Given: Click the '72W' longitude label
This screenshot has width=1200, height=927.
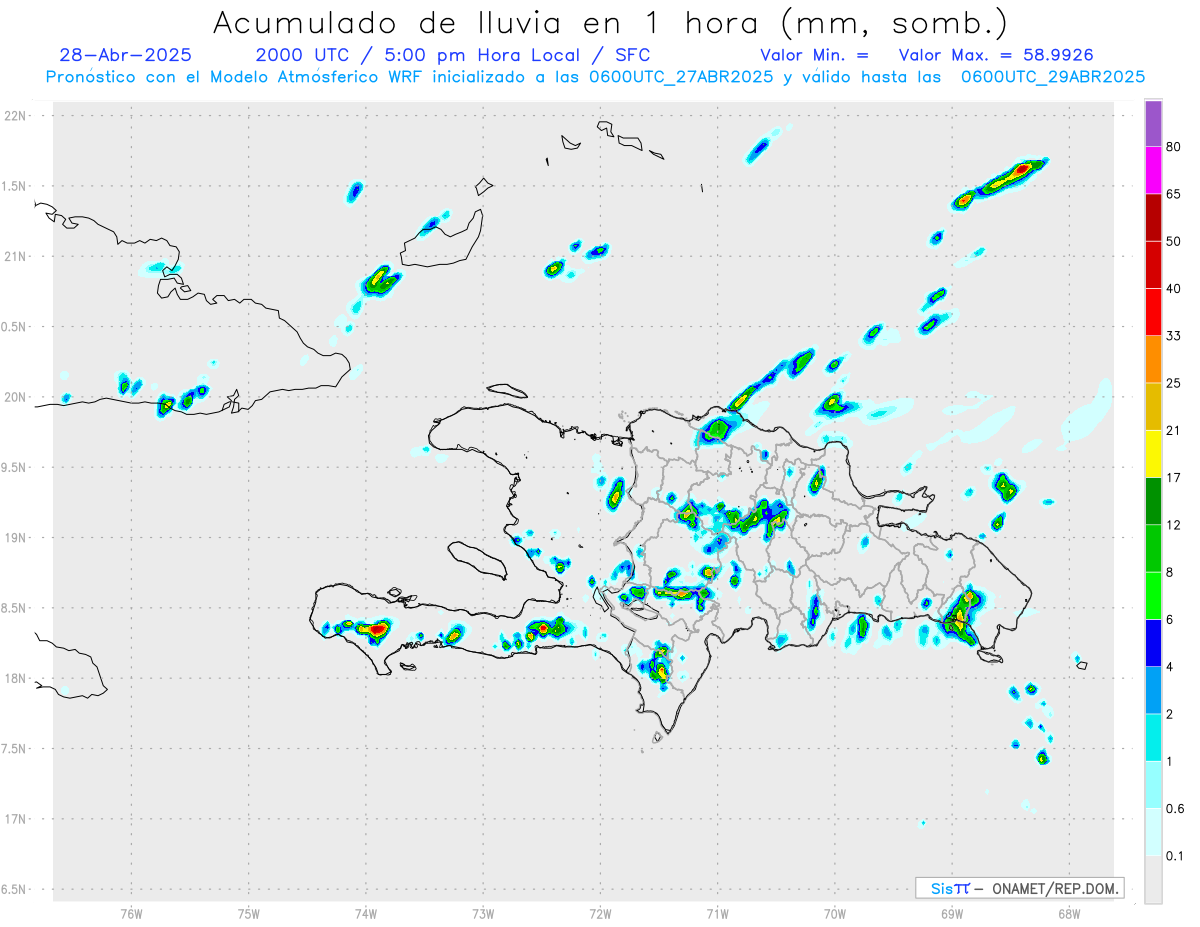Looking at the screenshot, I should tap(600, 914).
